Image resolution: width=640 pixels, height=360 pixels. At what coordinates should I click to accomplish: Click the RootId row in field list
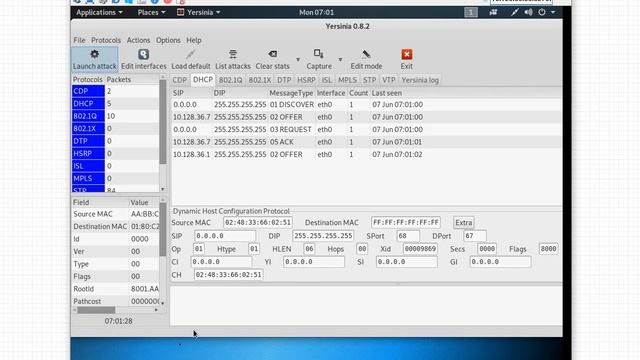coord(116,289)
